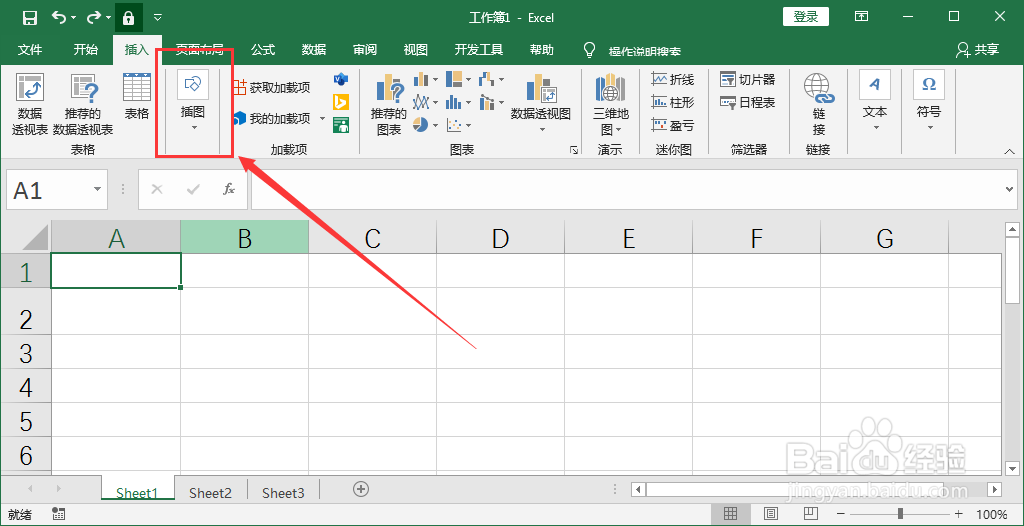Image resolution: width=1024 pixels, height=526 pixels.
Task: Click the People Graph add-in icon
Action: 341,124
